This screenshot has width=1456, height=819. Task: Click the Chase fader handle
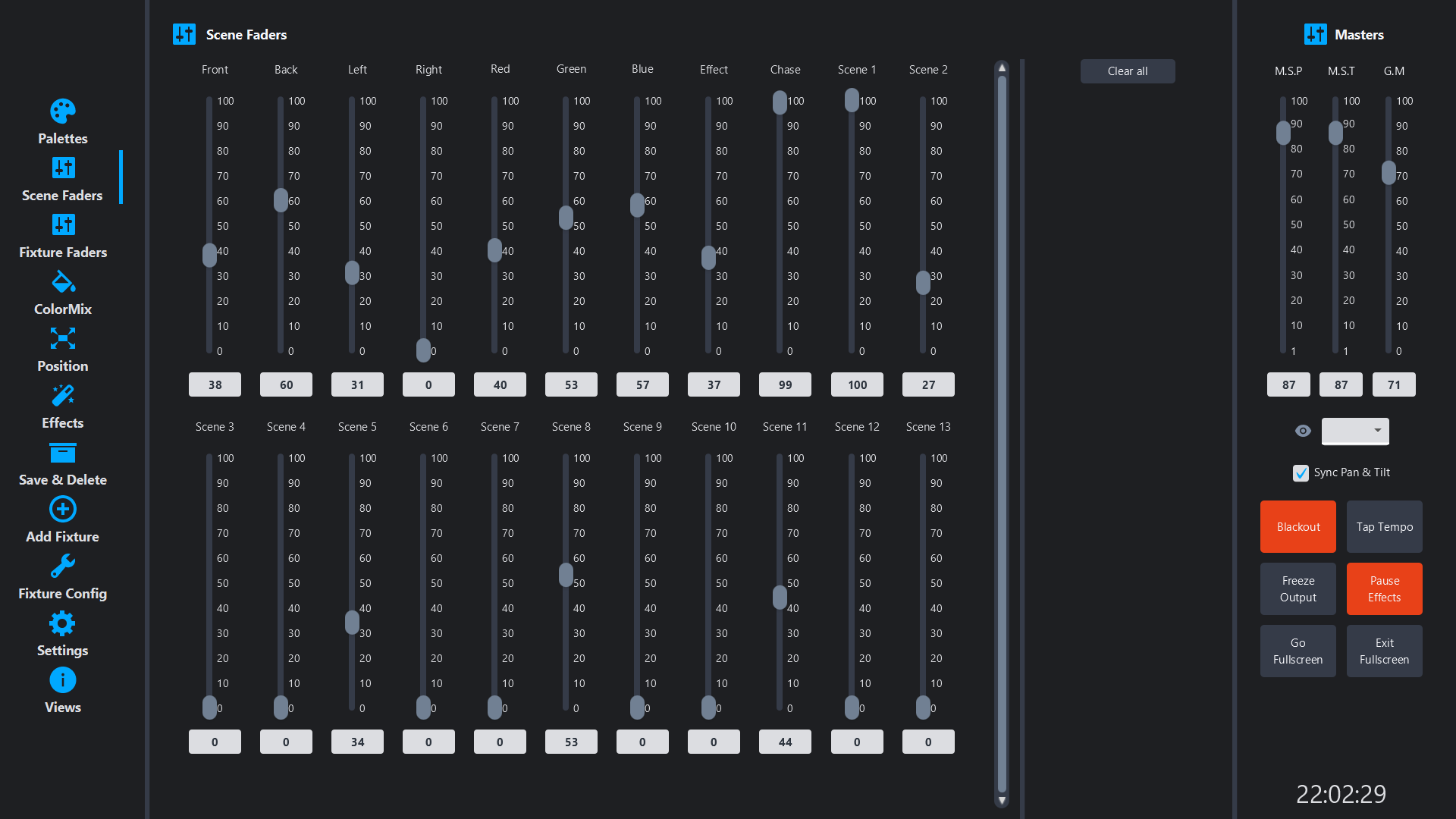pyautogui.click(x=780, y=103)
